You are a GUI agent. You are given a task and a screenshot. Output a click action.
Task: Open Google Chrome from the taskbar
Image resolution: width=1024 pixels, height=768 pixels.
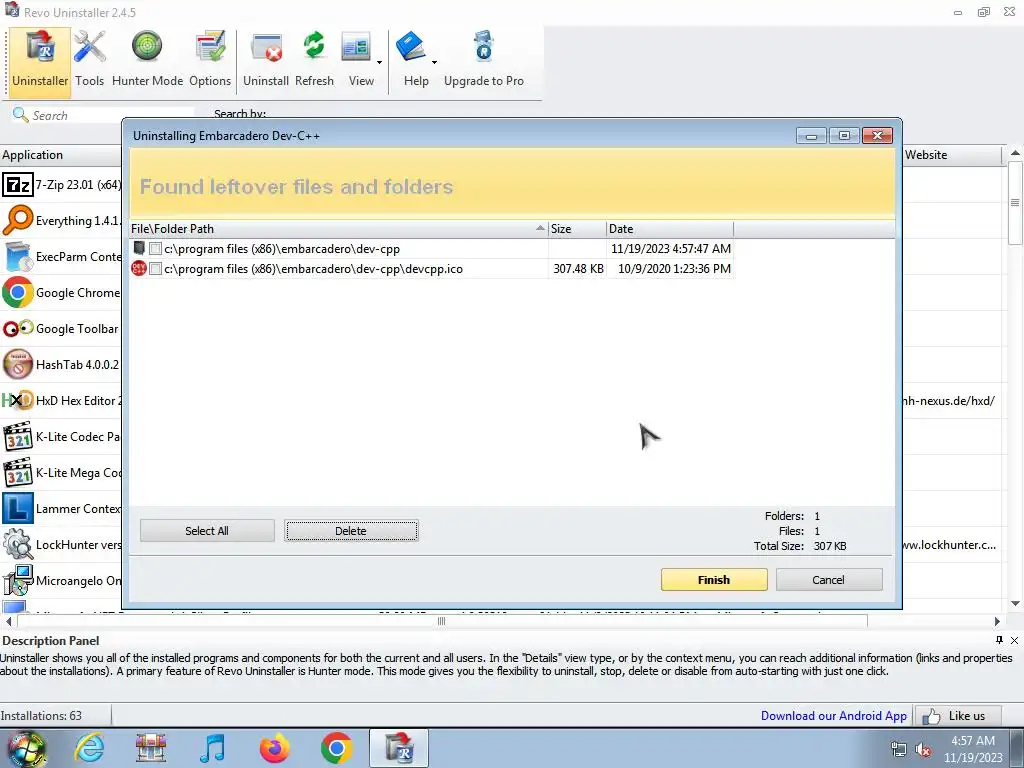pyautogui.click(x=337, y=748)
